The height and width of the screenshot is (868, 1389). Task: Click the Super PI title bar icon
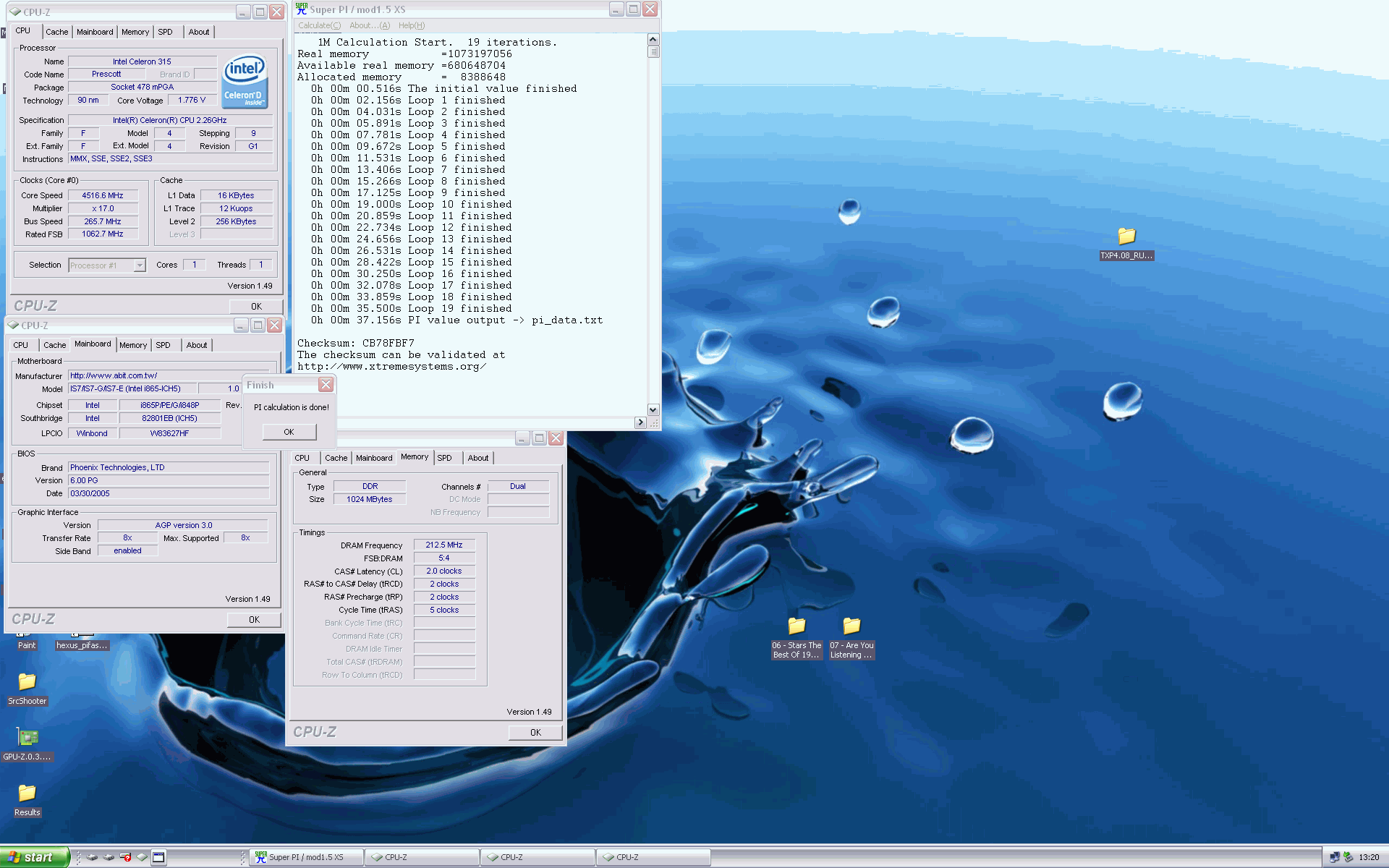coord(302,9)
